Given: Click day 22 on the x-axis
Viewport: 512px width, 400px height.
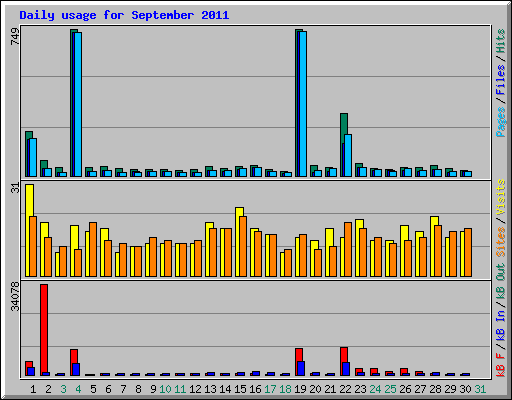Looking at the screenshot, I should 345,389.
